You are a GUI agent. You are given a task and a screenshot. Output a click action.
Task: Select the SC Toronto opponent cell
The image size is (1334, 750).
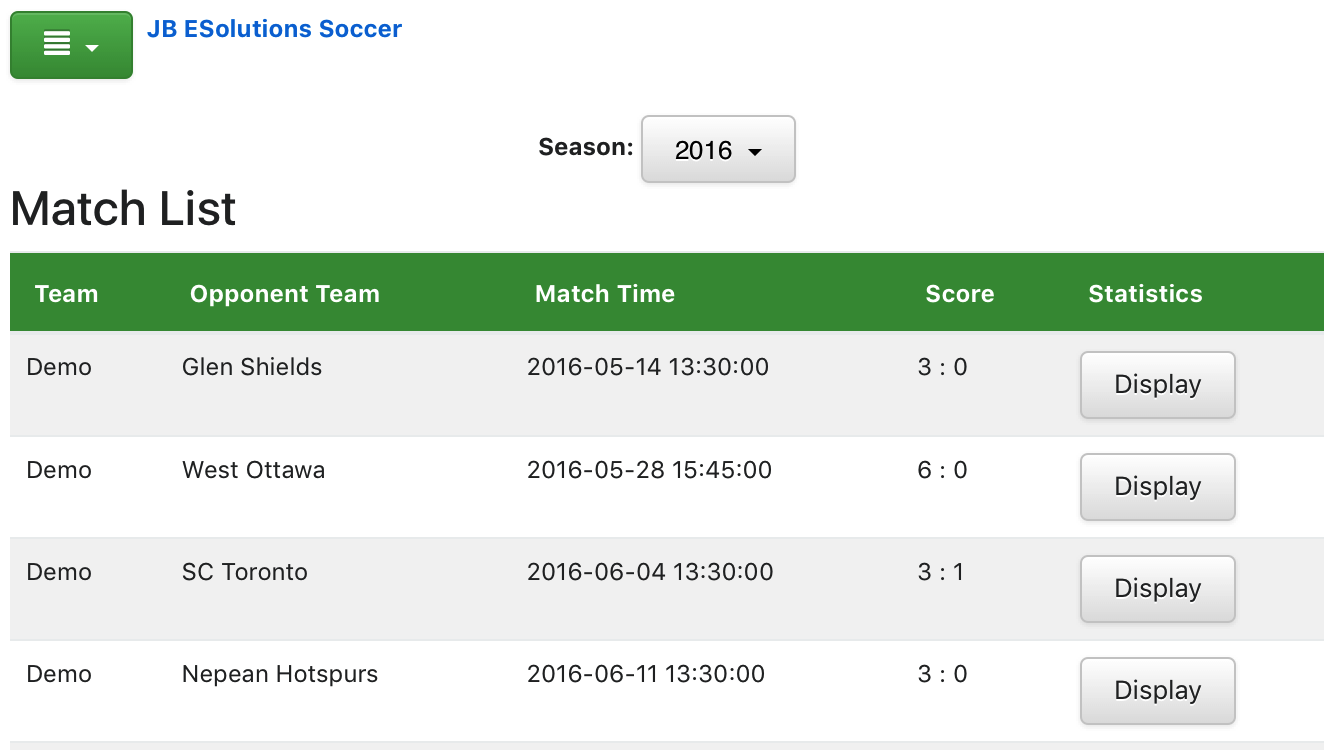click(245, 572)
